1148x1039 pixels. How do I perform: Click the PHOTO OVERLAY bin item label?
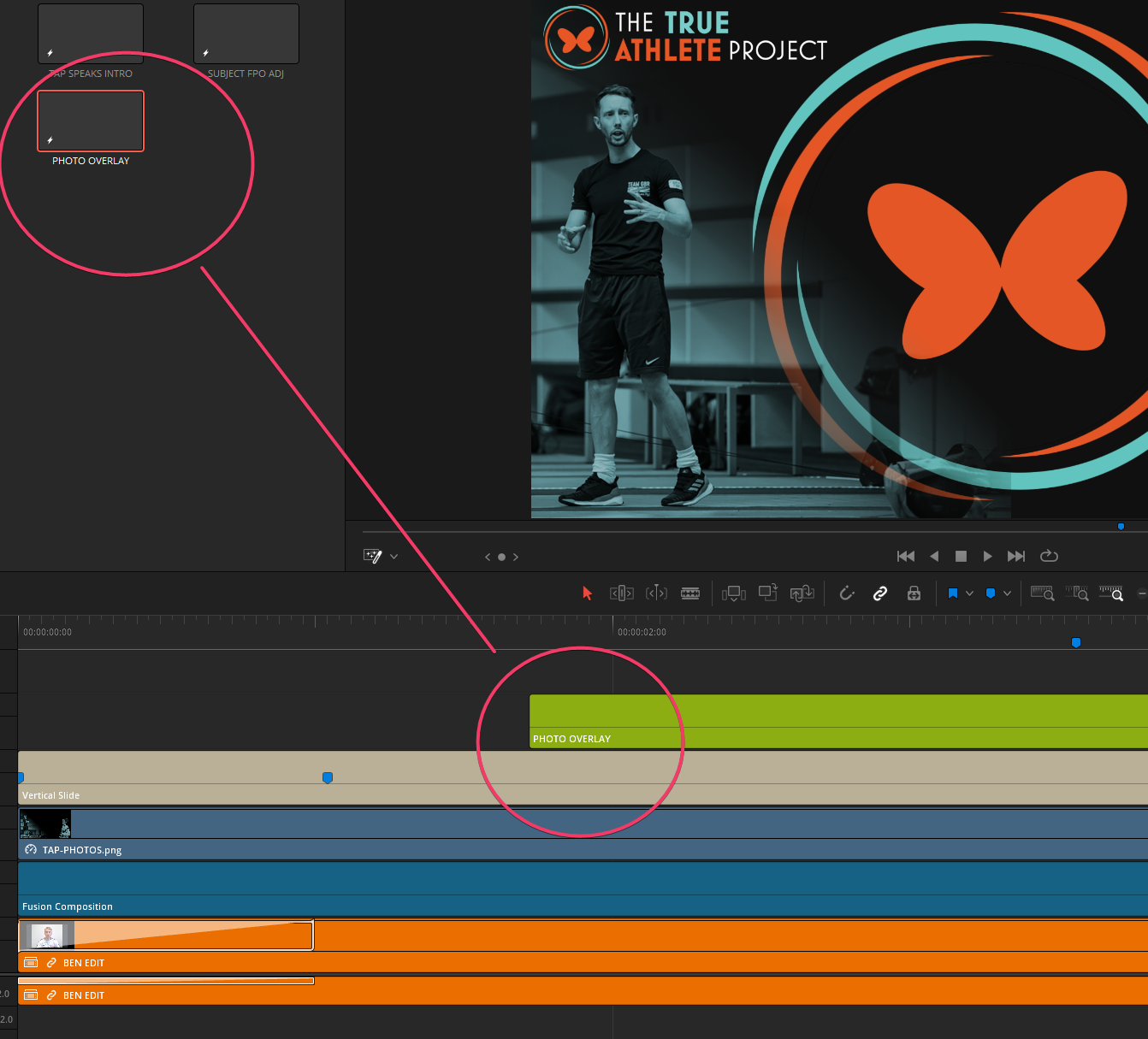point(91,161)
